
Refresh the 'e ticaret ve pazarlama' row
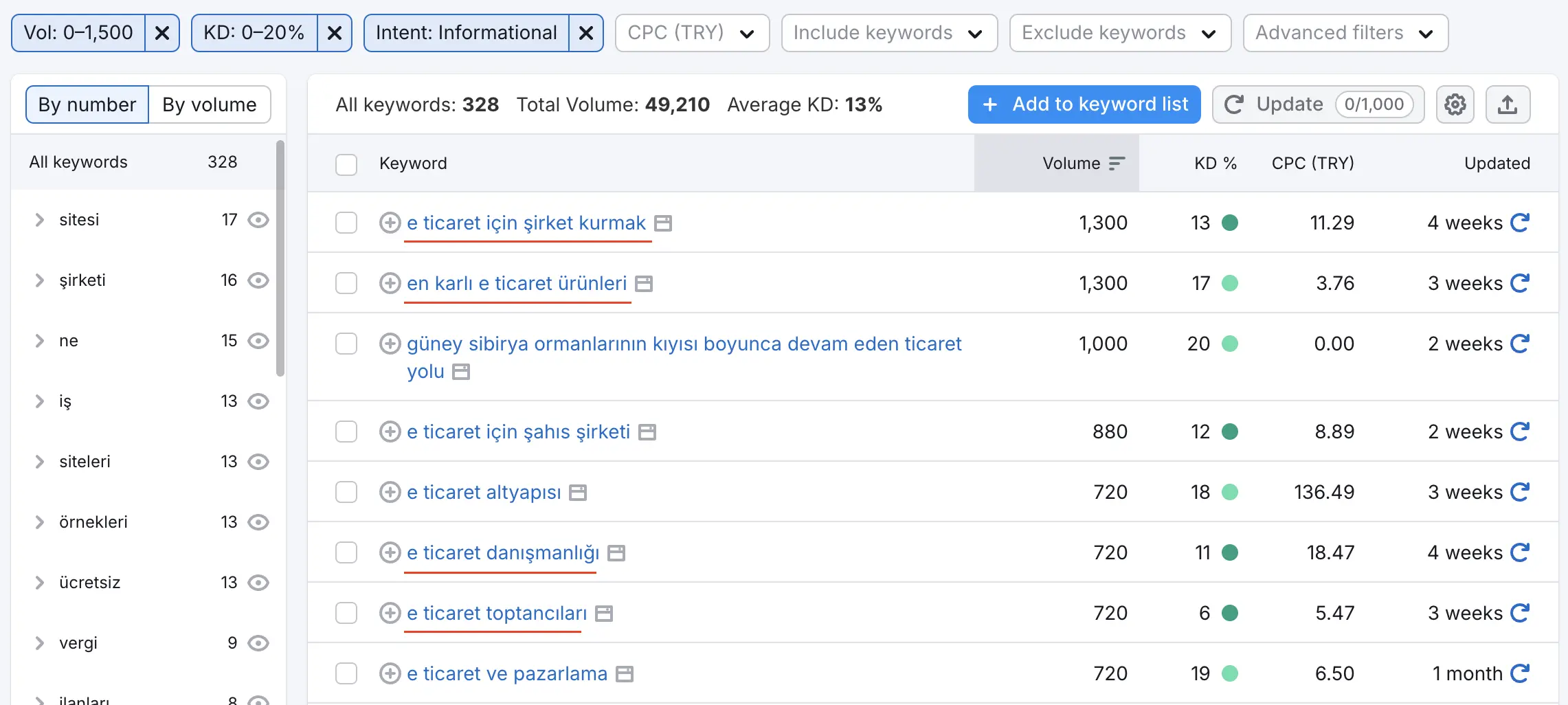tap(1519, 673)
